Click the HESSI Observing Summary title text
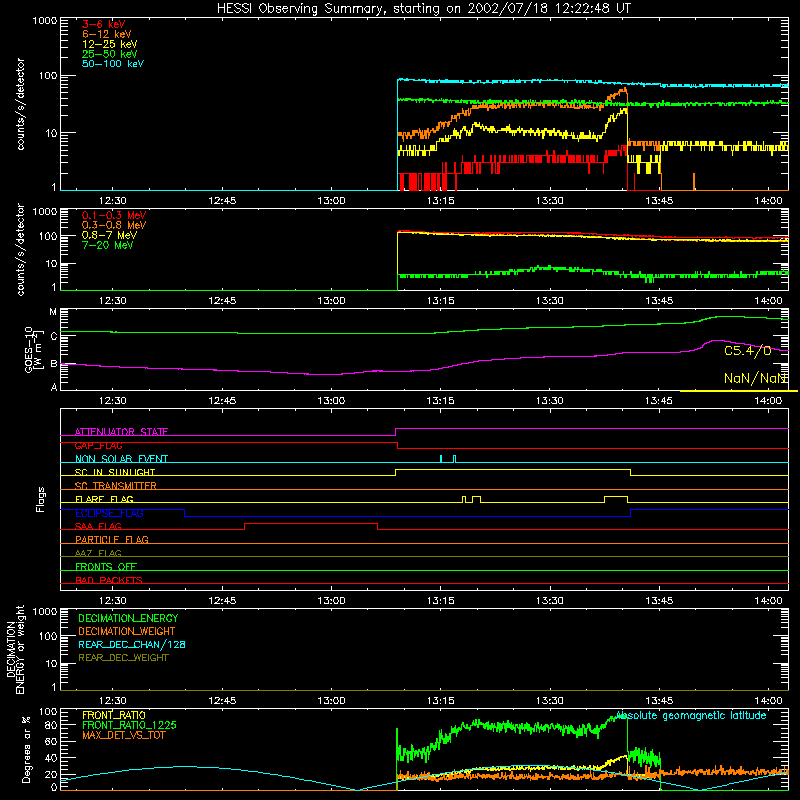Viewport: 800px width, 800px height. (424, 8)
